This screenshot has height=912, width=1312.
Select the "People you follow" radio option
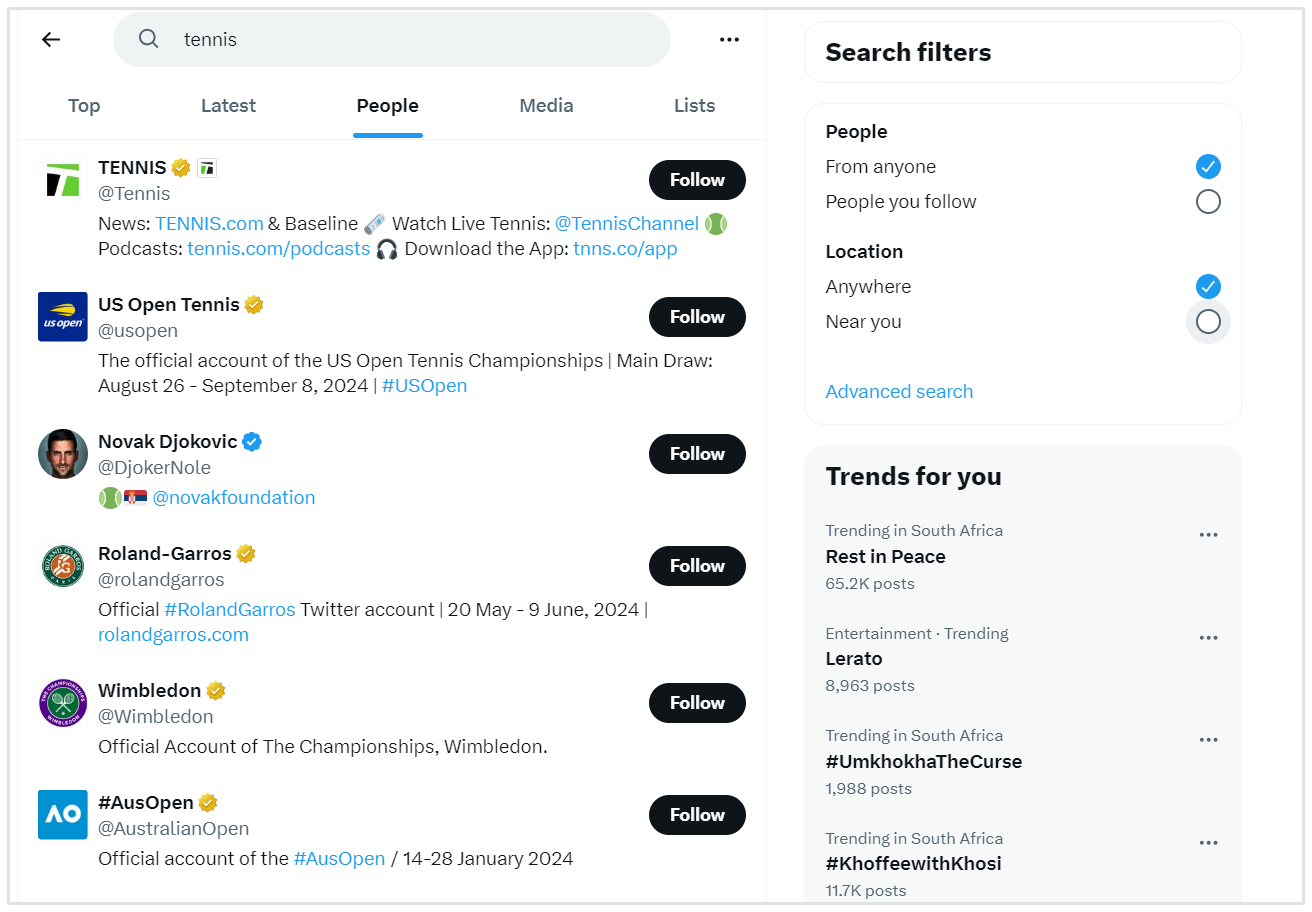pyautogui.click(x=1208, y=202)
